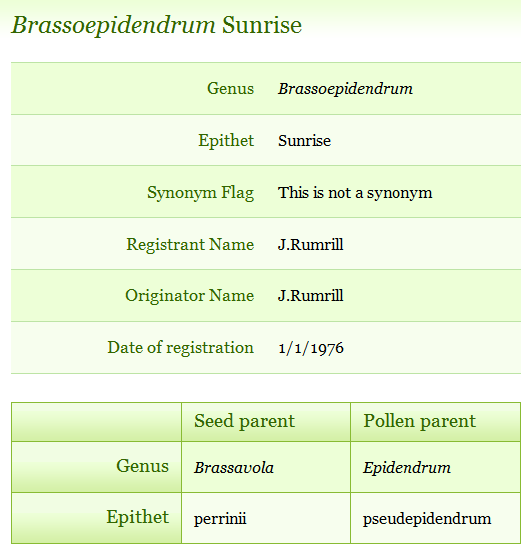Click the Genus label in details table
Image resolution: width=521 pixels, height=545 pixels.
click(230, 88)
